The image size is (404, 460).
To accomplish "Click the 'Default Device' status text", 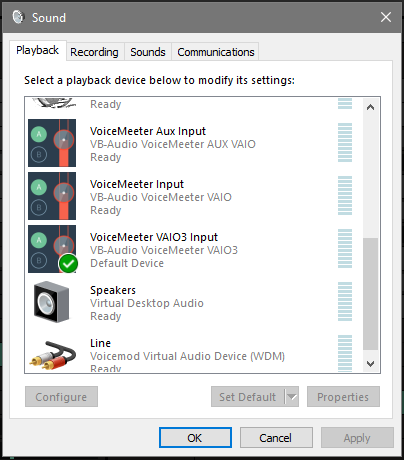I will (127, 263).
